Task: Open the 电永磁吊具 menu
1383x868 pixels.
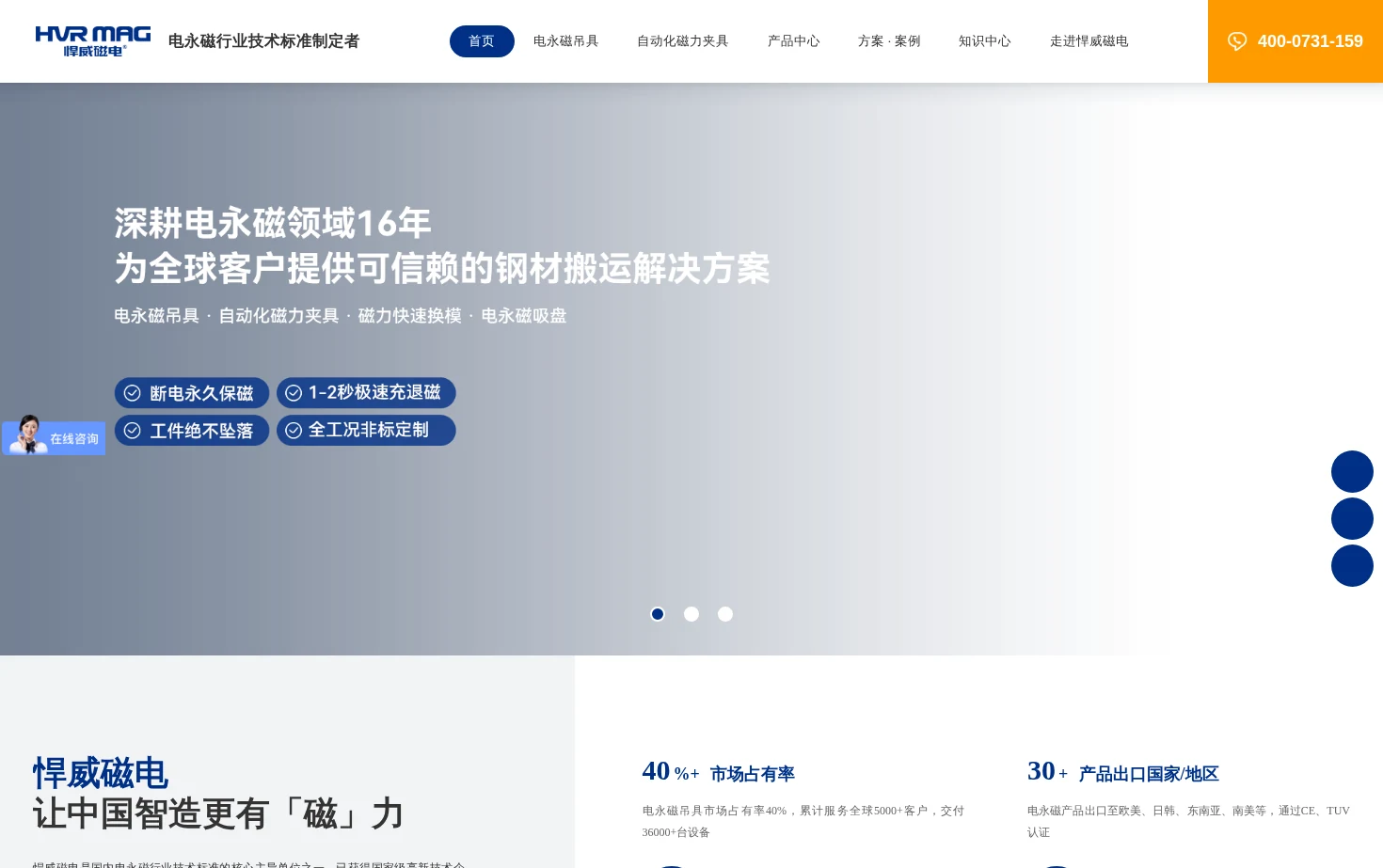Action: point(566,41)
